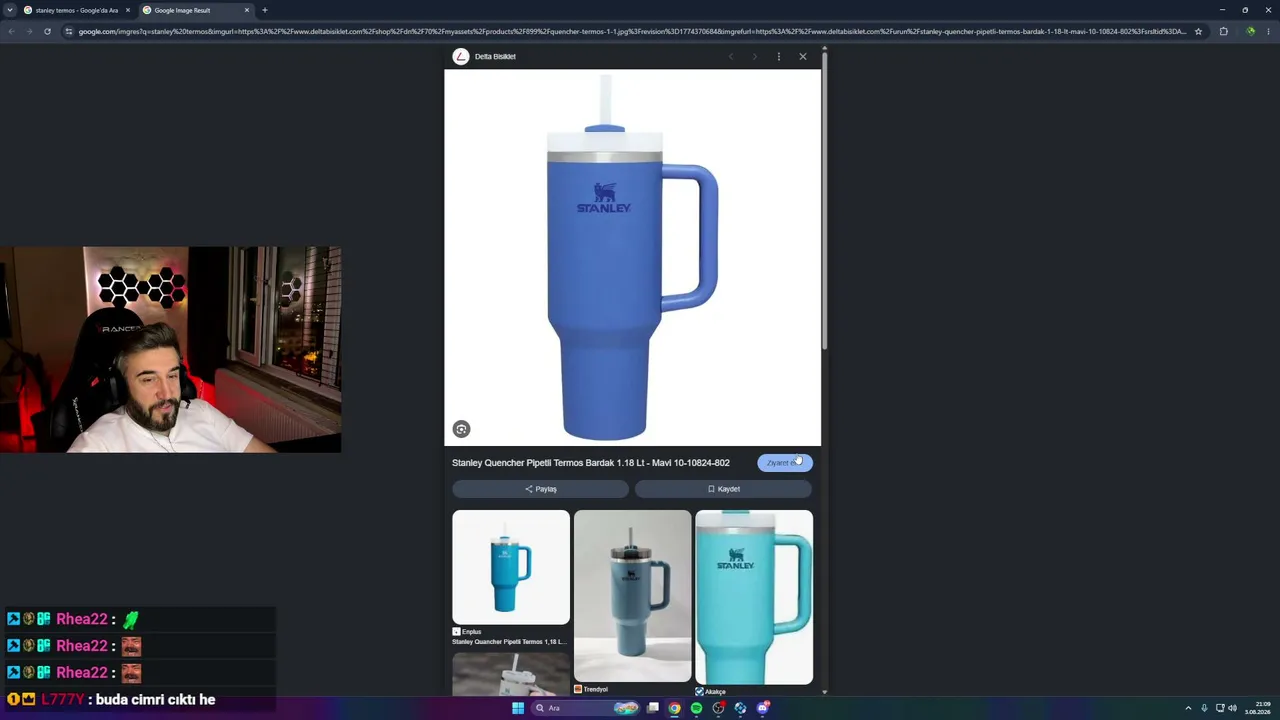Close the stanley termos tab

pos(127,10)
